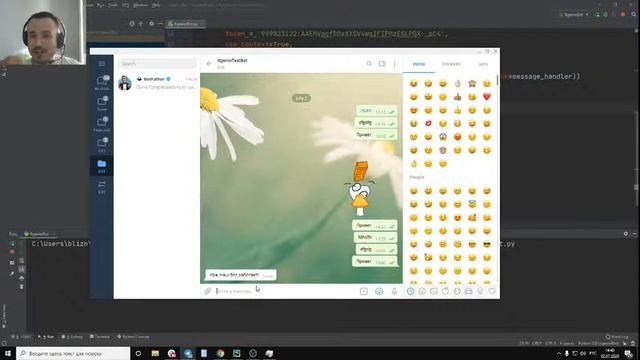Jump to Symbols emoji category heart icon
This screenshot has height=360, width=640.
pos(492,291)
